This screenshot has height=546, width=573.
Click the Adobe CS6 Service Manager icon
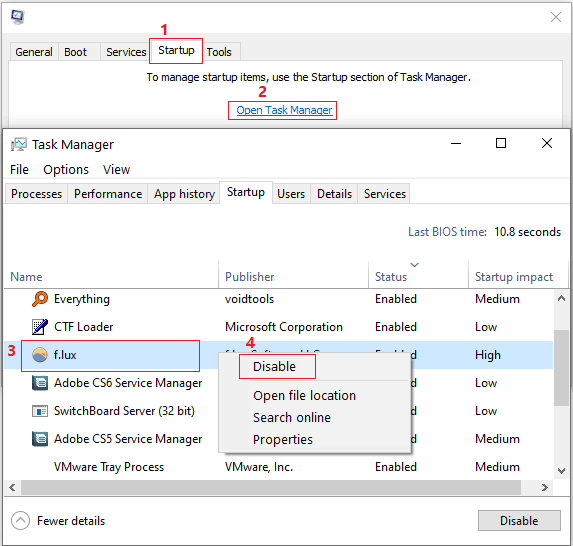click(40, 383)
